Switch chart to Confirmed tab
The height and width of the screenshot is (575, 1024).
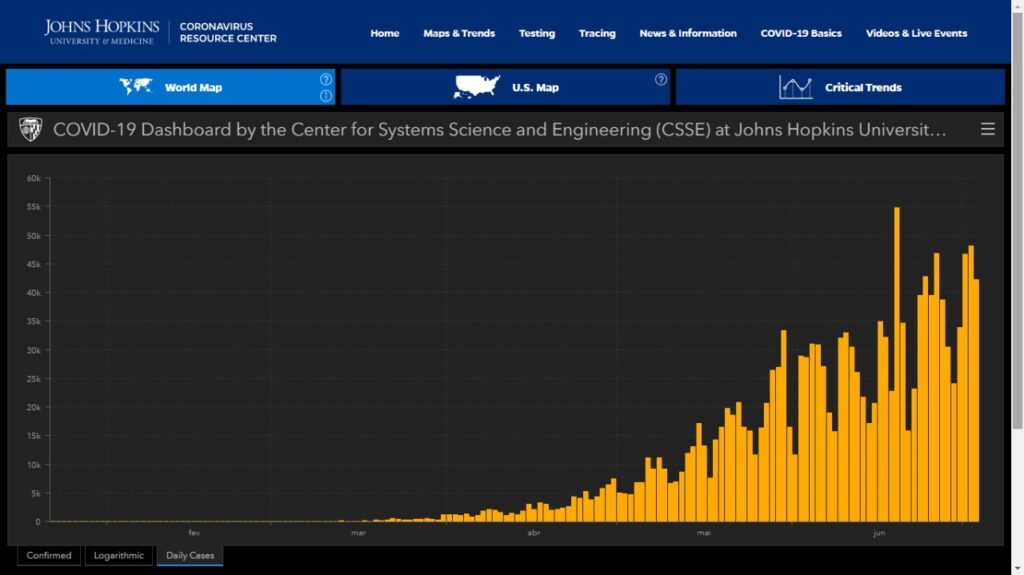click(x=49, y=555)
